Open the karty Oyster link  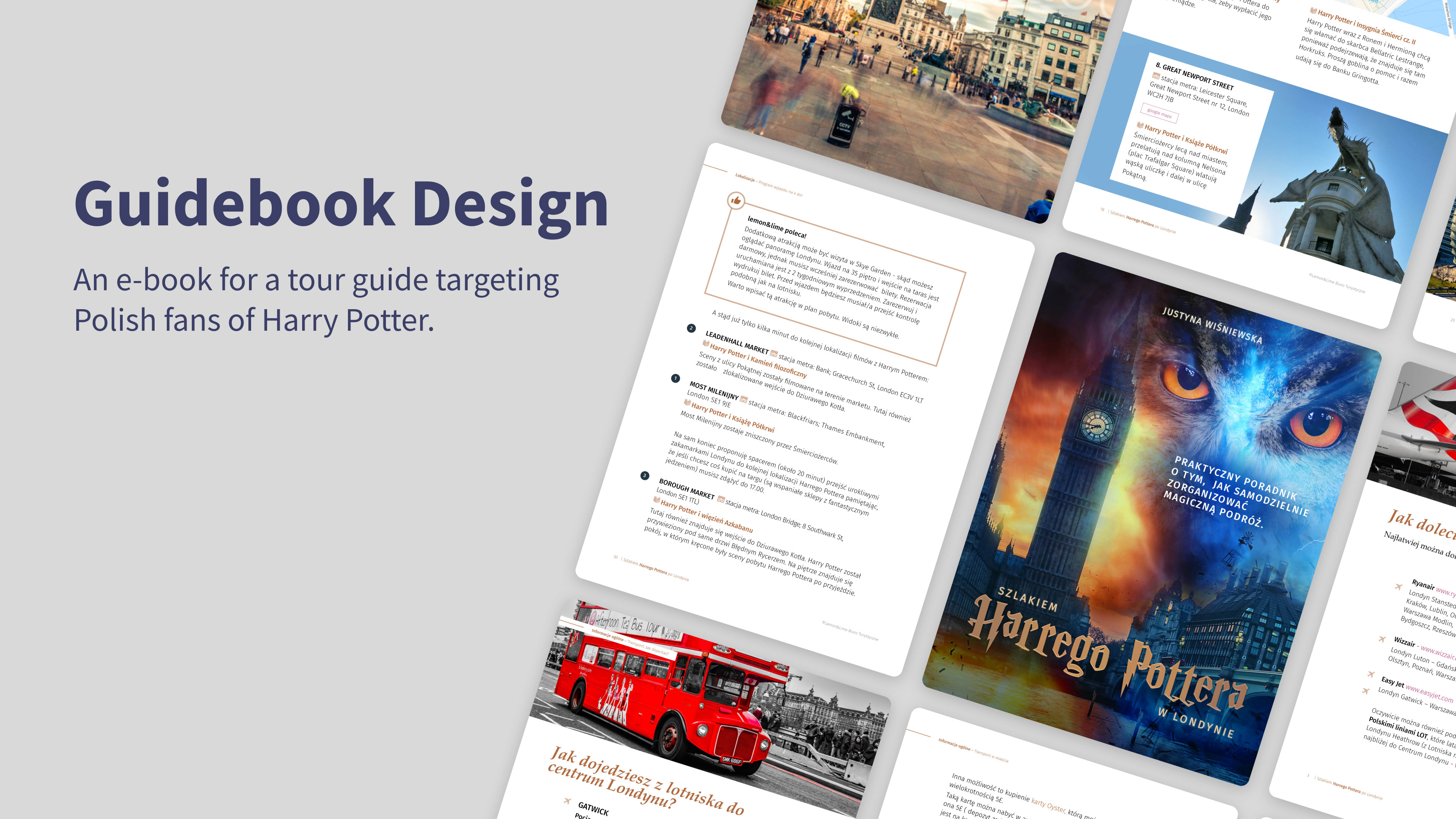[x=1049, y=806]
